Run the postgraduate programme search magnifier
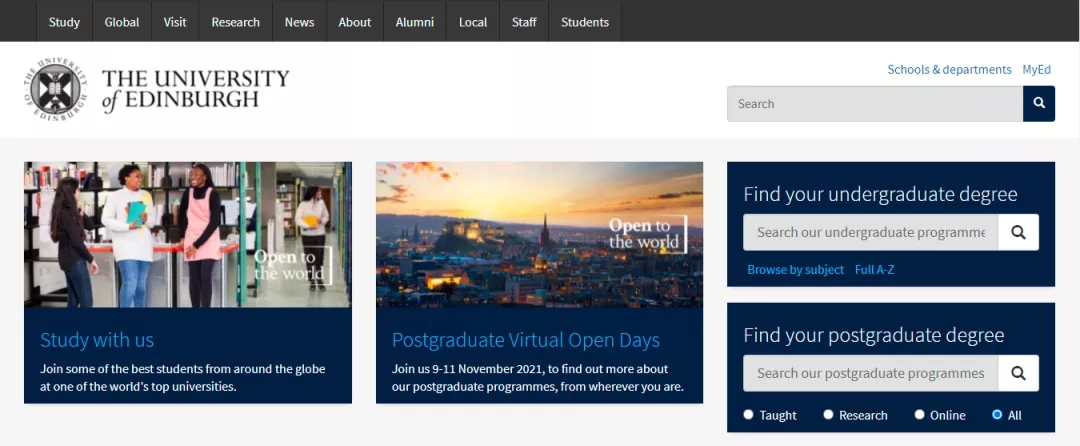The width and height of the screenshot is (1080, 446). [1019, 373]
